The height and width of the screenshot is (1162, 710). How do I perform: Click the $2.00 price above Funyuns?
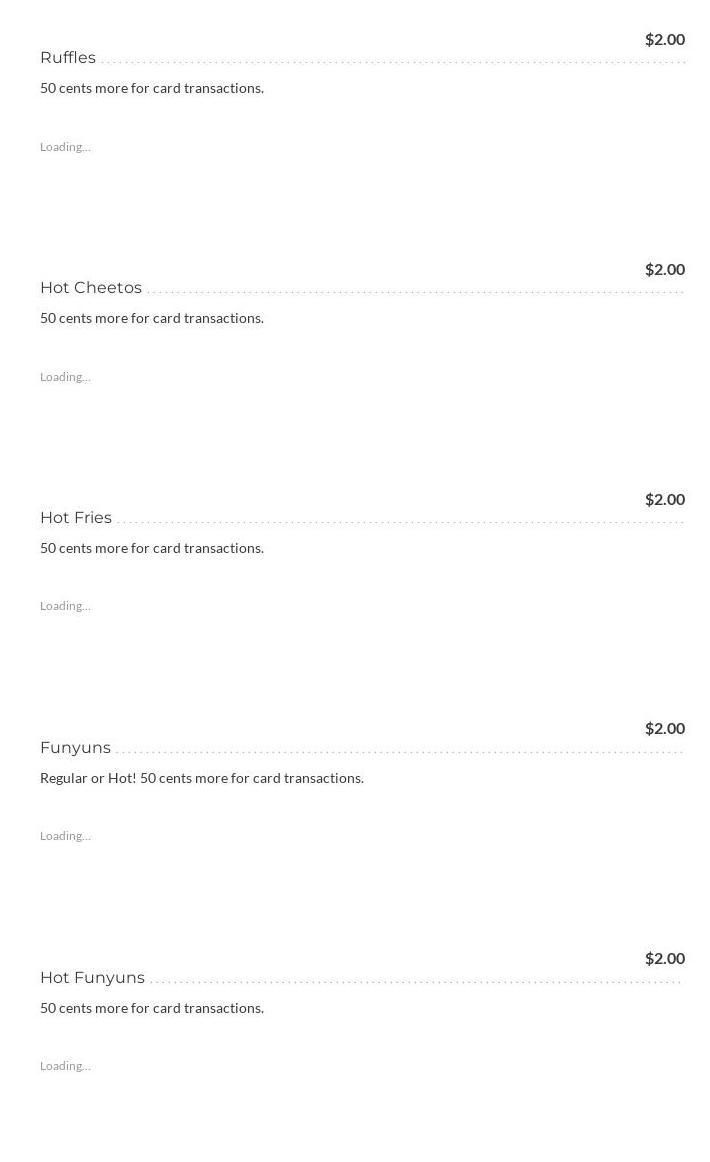click(664, 728)
